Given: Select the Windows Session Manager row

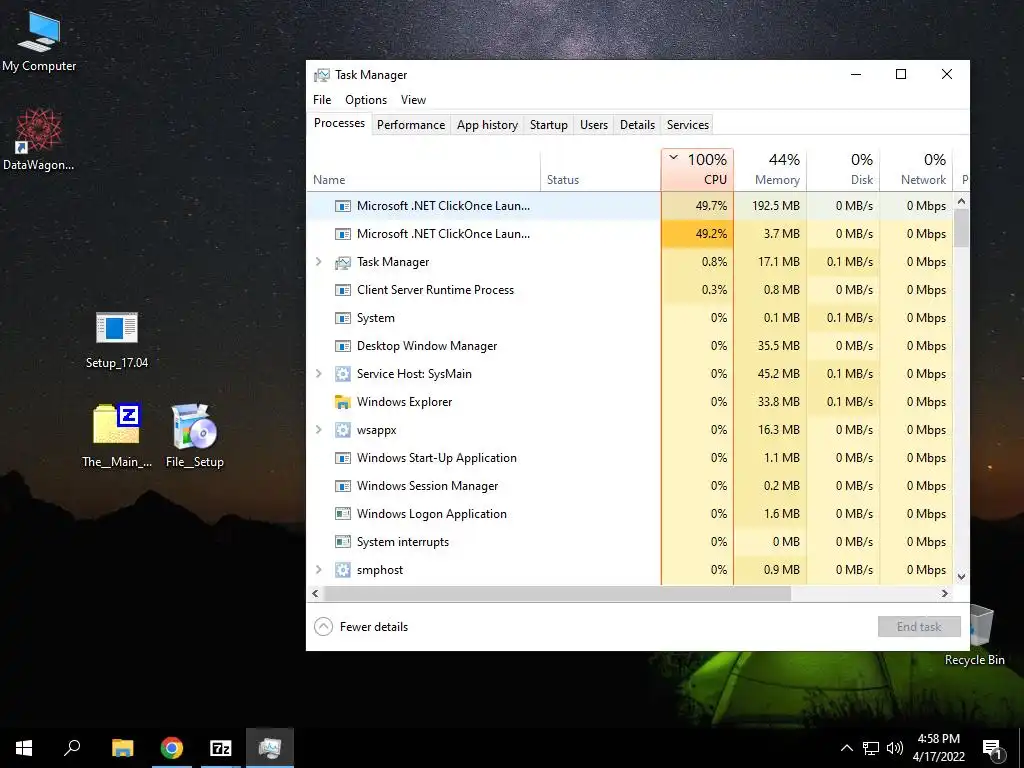Looking at the screenshot, I should [x=630, y=486].
